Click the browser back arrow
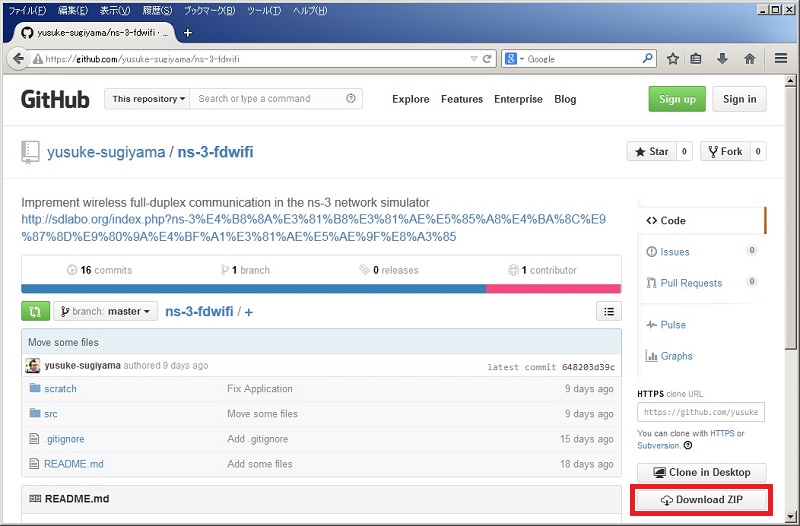 pos(17,59)
